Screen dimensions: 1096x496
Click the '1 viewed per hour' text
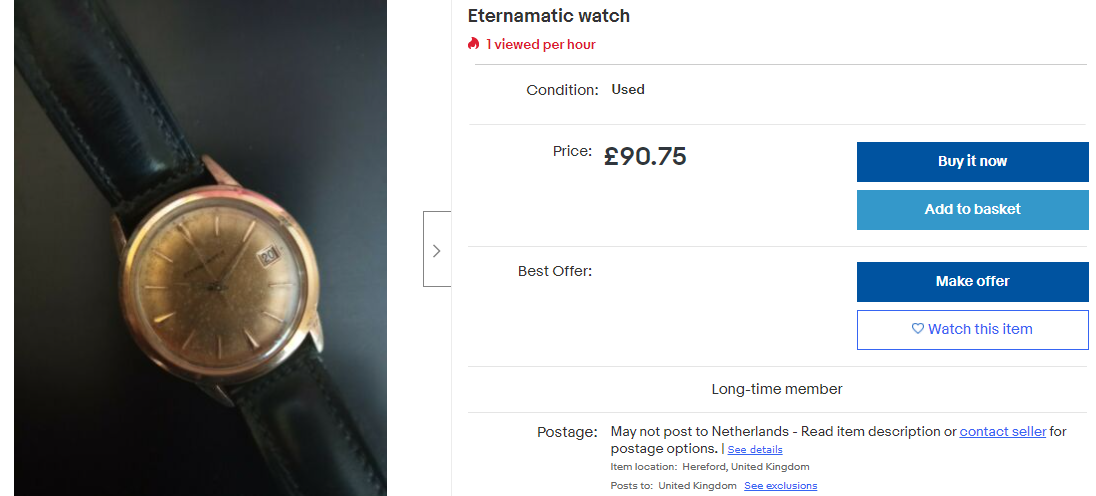coord(541,44)
